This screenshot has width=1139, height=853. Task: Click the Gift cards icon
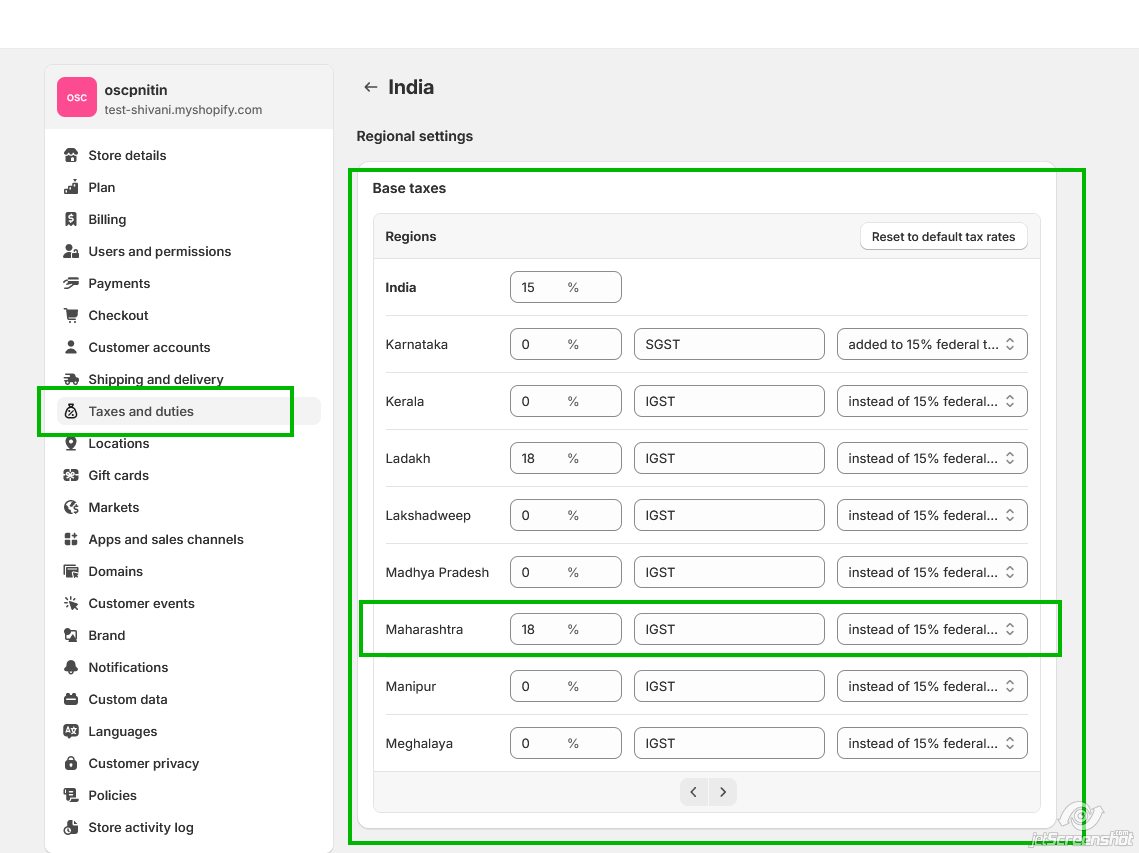[x=71, y=475]
